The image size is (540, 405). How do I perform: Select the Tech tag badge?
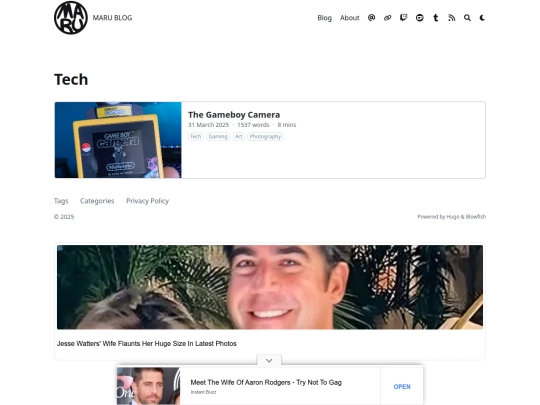(x=196, y=136)
